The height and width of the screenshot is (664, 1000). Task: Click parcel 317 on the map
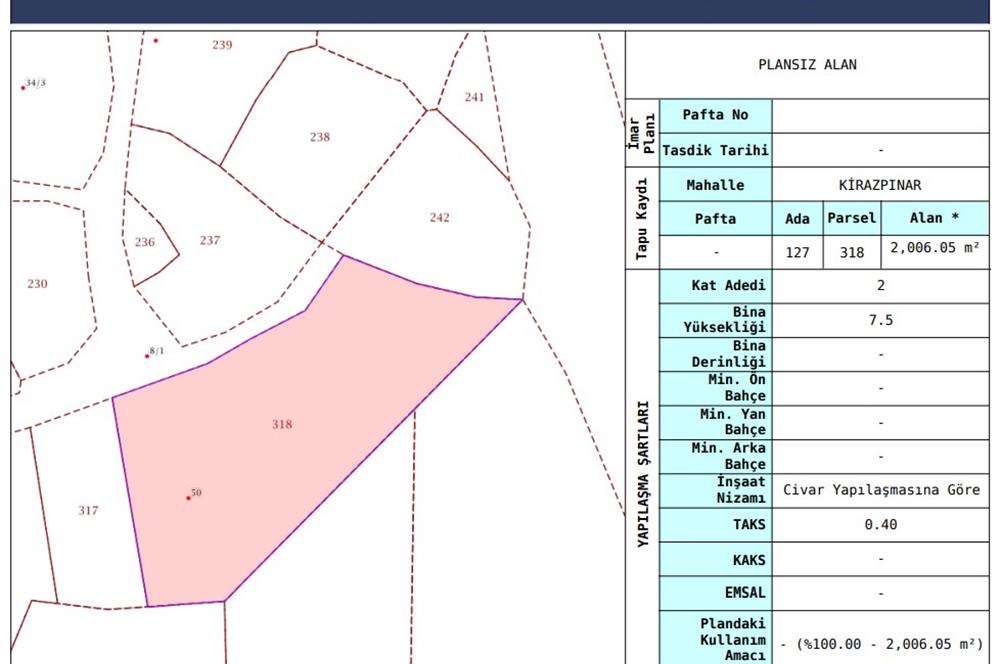pos(88,511)
